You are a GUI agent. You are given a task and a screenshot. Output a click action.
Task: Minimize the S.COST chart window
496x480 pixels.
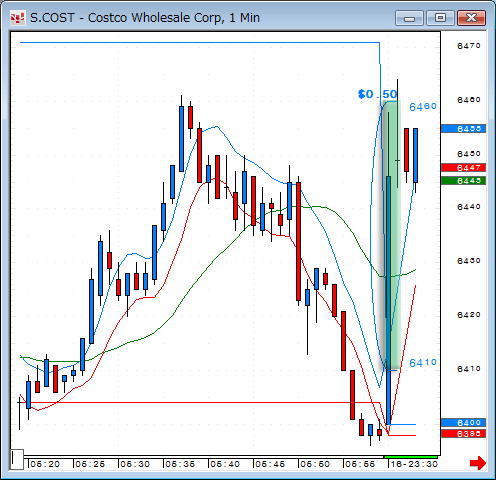click(409, 18)
